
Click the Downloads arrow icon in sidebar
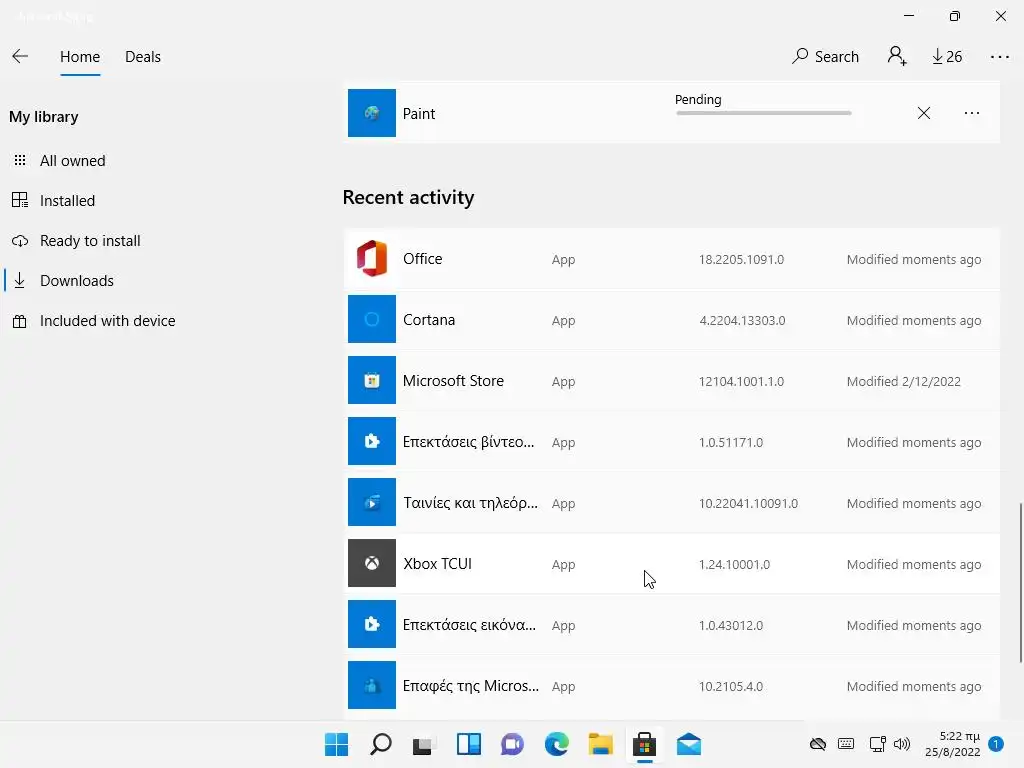coord(20,281)
